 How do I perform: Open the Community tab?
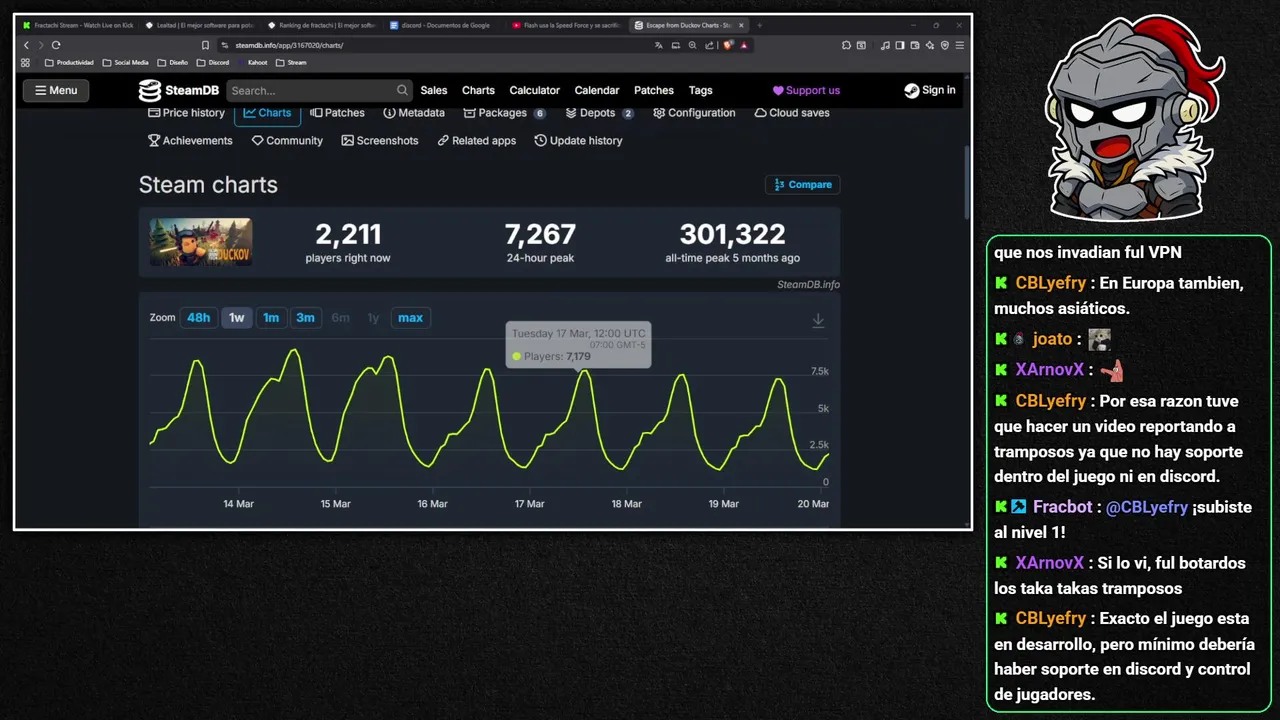[x=287, y=141]
